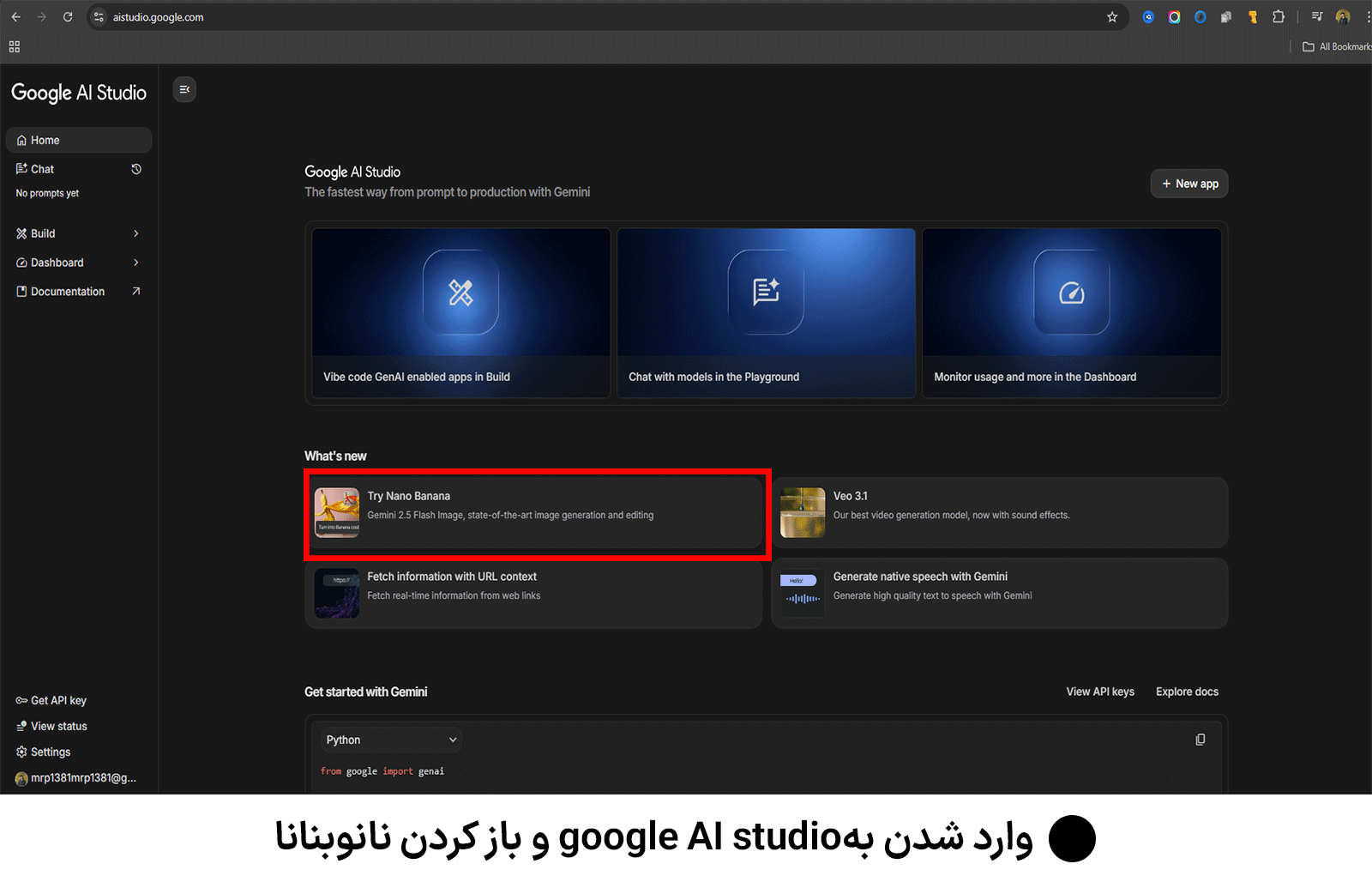Collapse the sidebar with the toggle icon
The image size is (1372, 888).
coord(184,89)
